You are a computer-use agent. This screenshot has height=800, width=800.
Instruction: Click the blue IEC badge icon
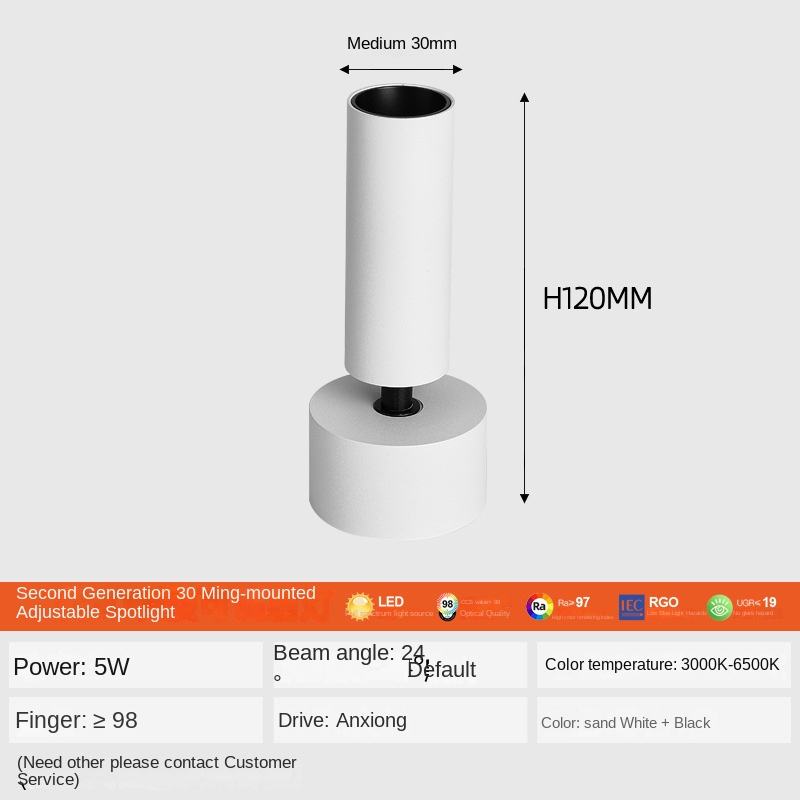tap(631, 607)
